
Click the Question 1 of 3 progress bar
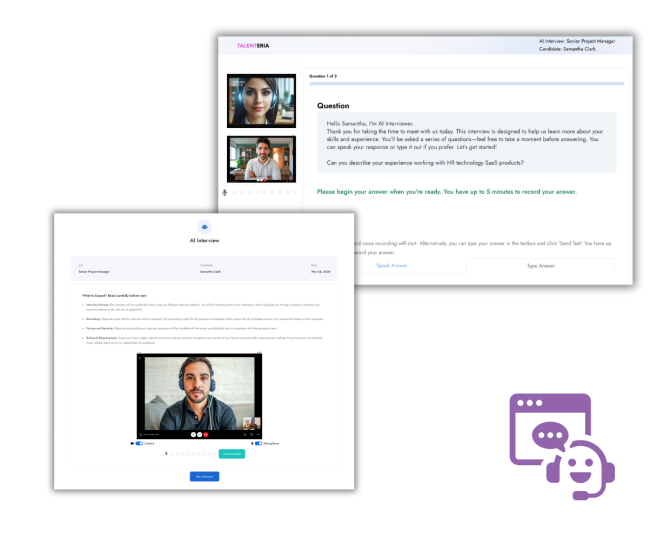coord(466,84)
